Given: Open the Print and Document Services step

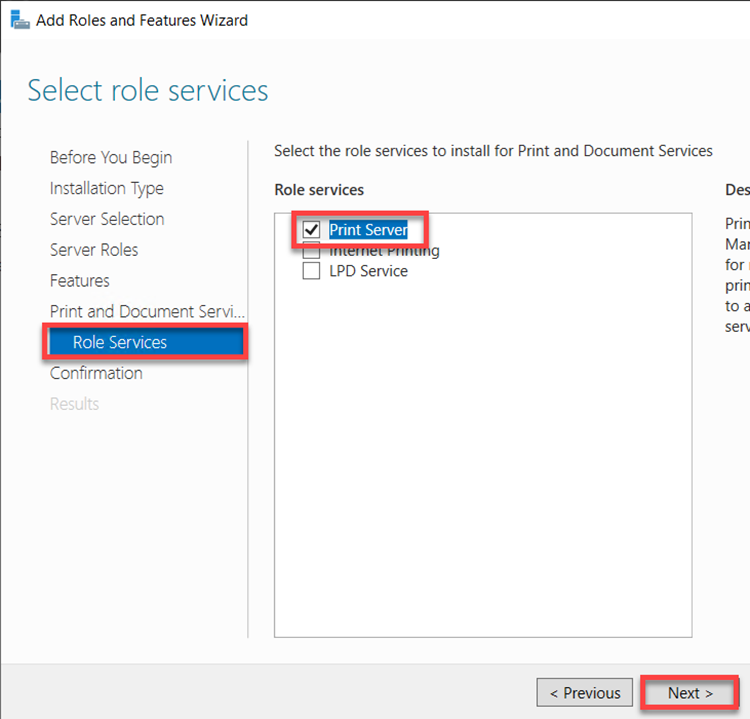Looking at the screenshot, I should (147, 312).
